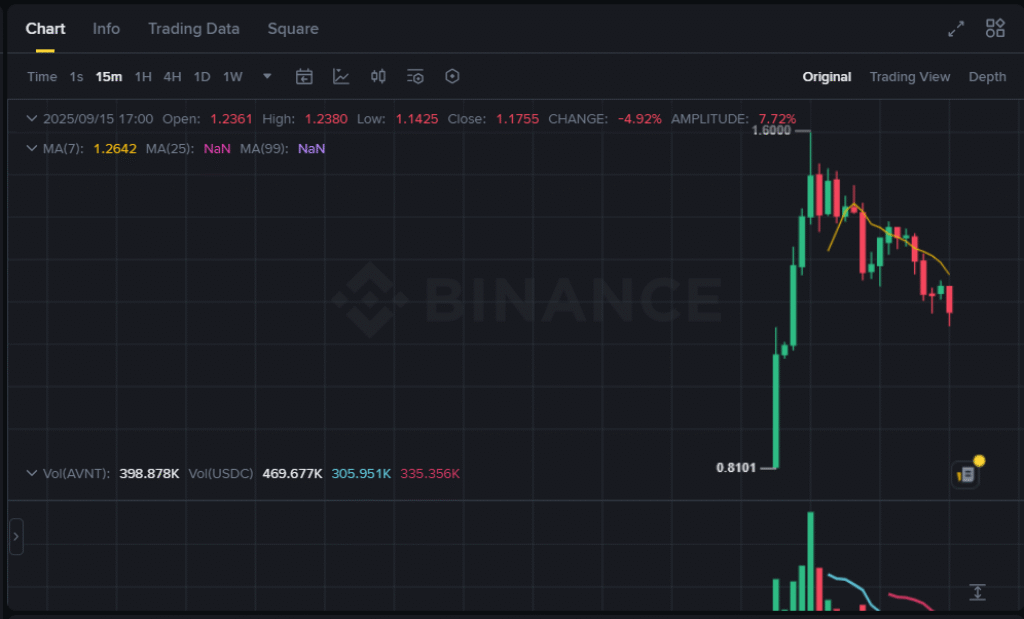Viewport: 1024px width, 619px height.
Task: Open the more time intervals dropdown arrow
Action: [x=267, y=77]
